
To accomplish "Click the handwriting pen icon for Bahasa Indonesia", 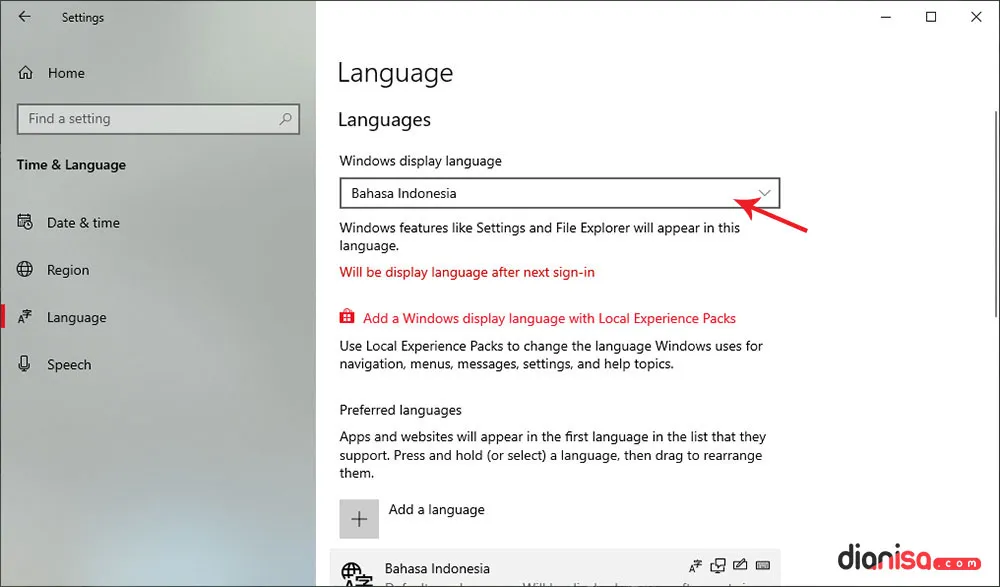I will [x=740, y=565].
